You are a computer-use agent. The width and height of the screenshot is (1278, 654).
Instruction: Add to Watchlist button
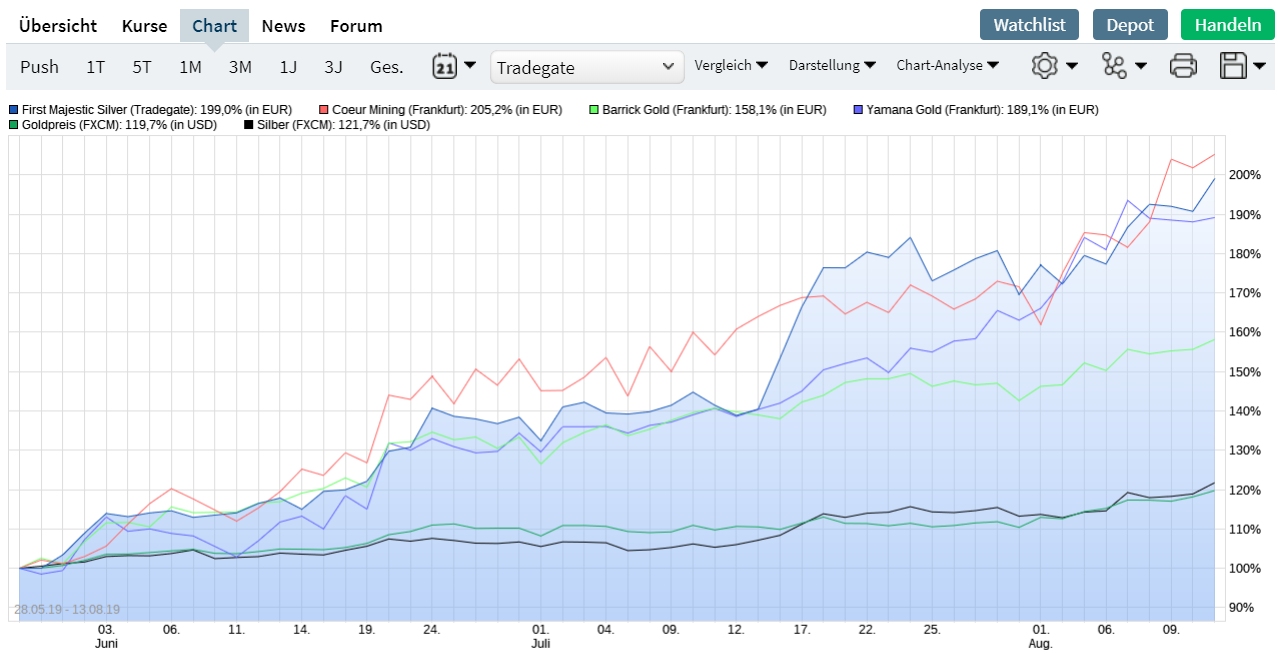click(x=1029, y=25)
